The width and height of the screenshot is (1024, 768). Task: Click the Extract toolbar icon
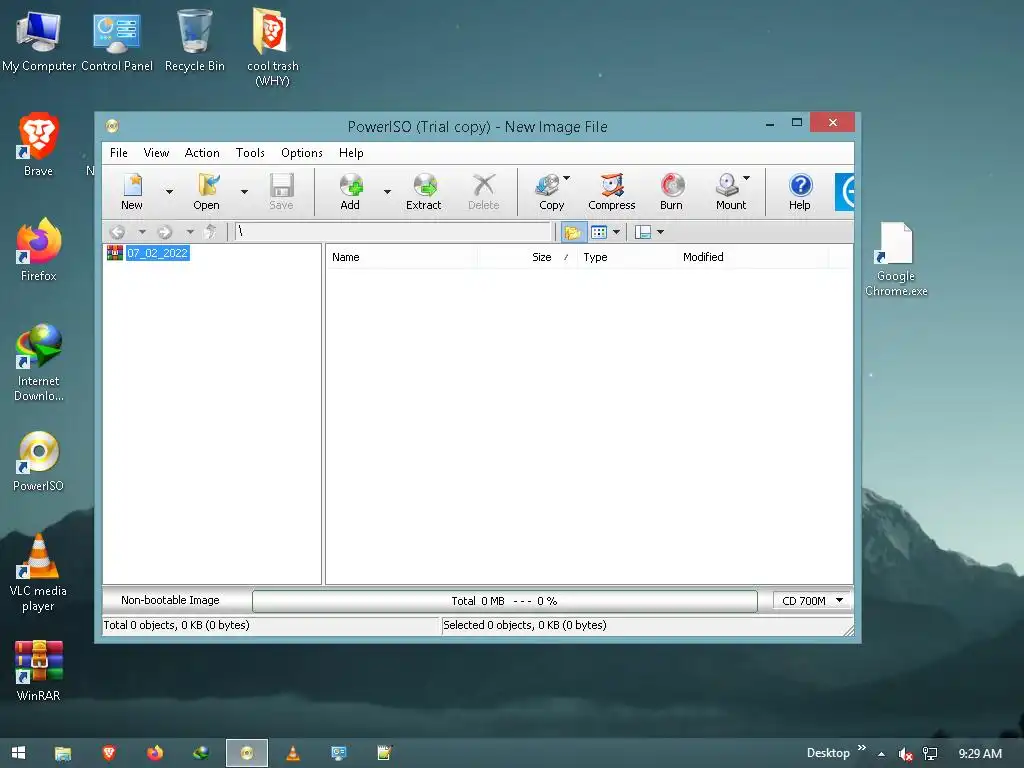click(x=424, y=191)
